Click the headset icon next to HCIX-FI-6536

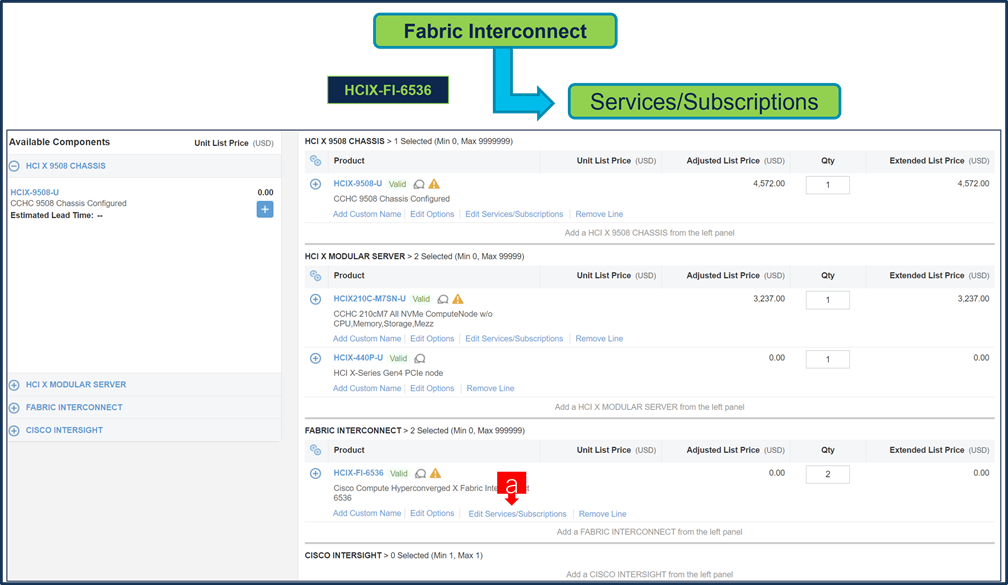coord(420,474)
